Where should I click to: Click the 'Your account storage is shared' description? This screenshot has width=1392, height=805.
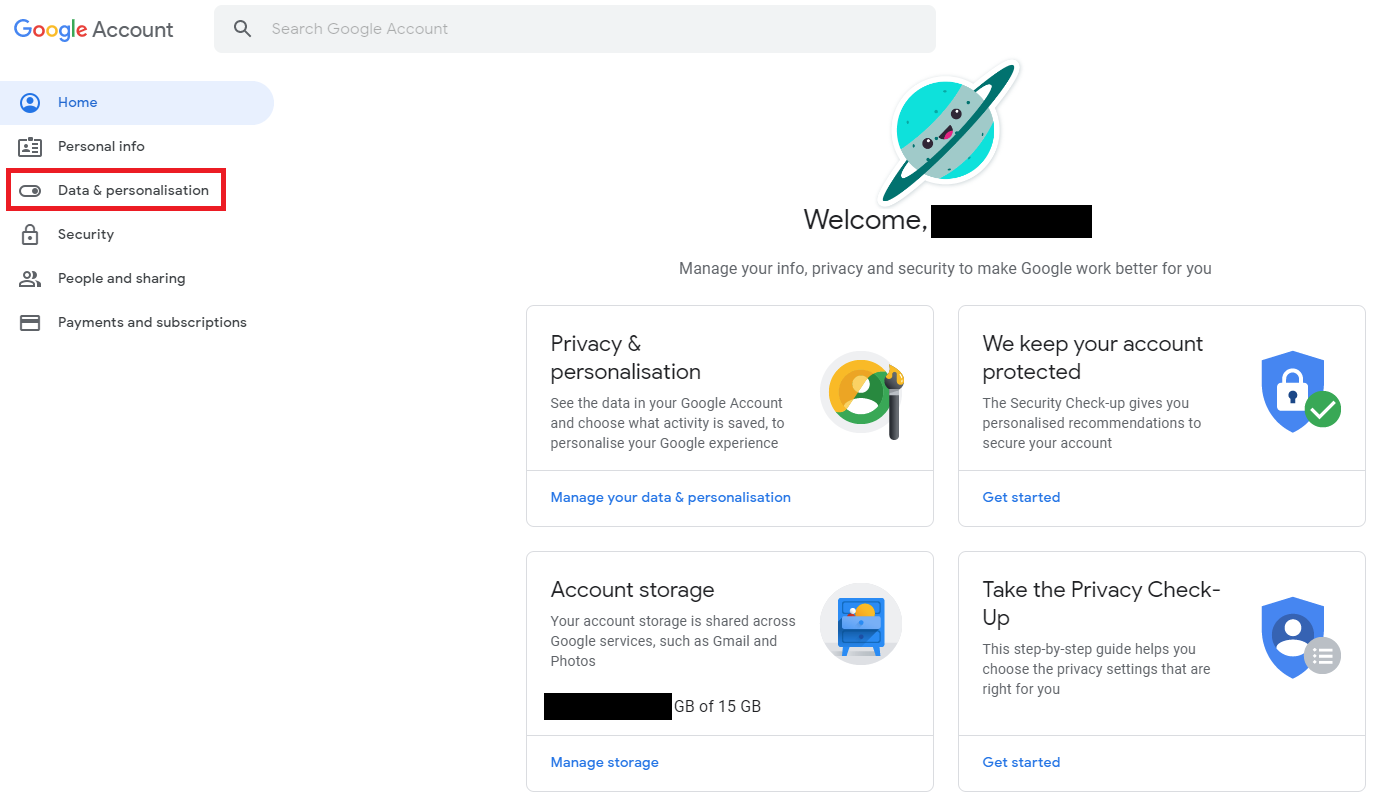(673, 641)
